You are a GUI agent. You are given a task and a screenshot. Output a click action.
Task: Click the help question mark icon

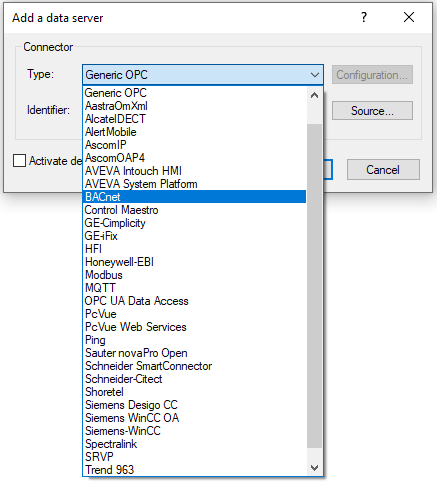coord(364,17)
